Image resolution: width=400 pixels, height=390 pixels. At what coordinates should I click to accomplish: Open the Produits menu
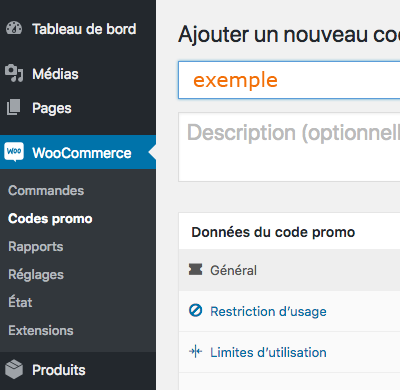78,370
